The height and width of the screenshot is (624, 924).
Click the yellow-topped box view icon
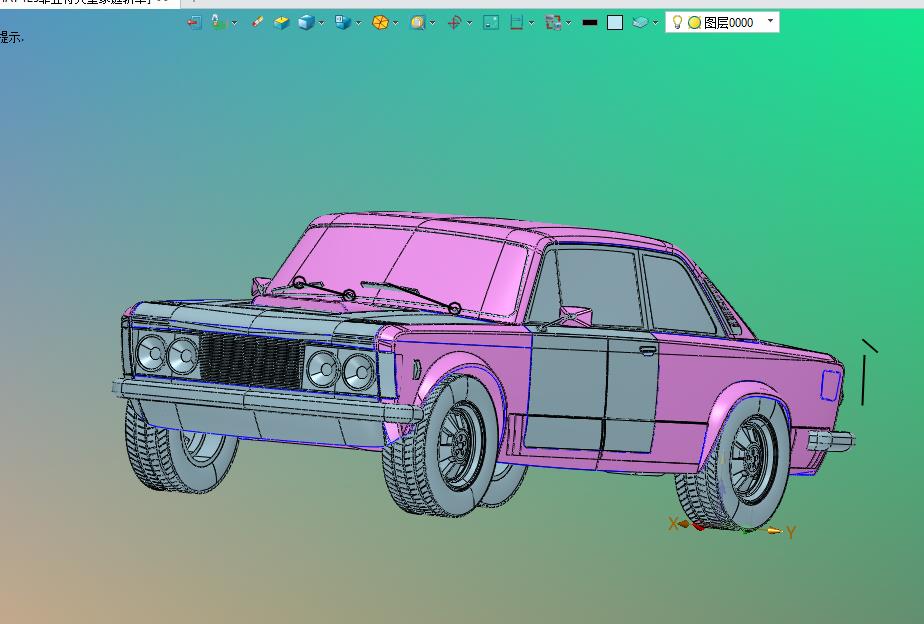tap(282, 22)
